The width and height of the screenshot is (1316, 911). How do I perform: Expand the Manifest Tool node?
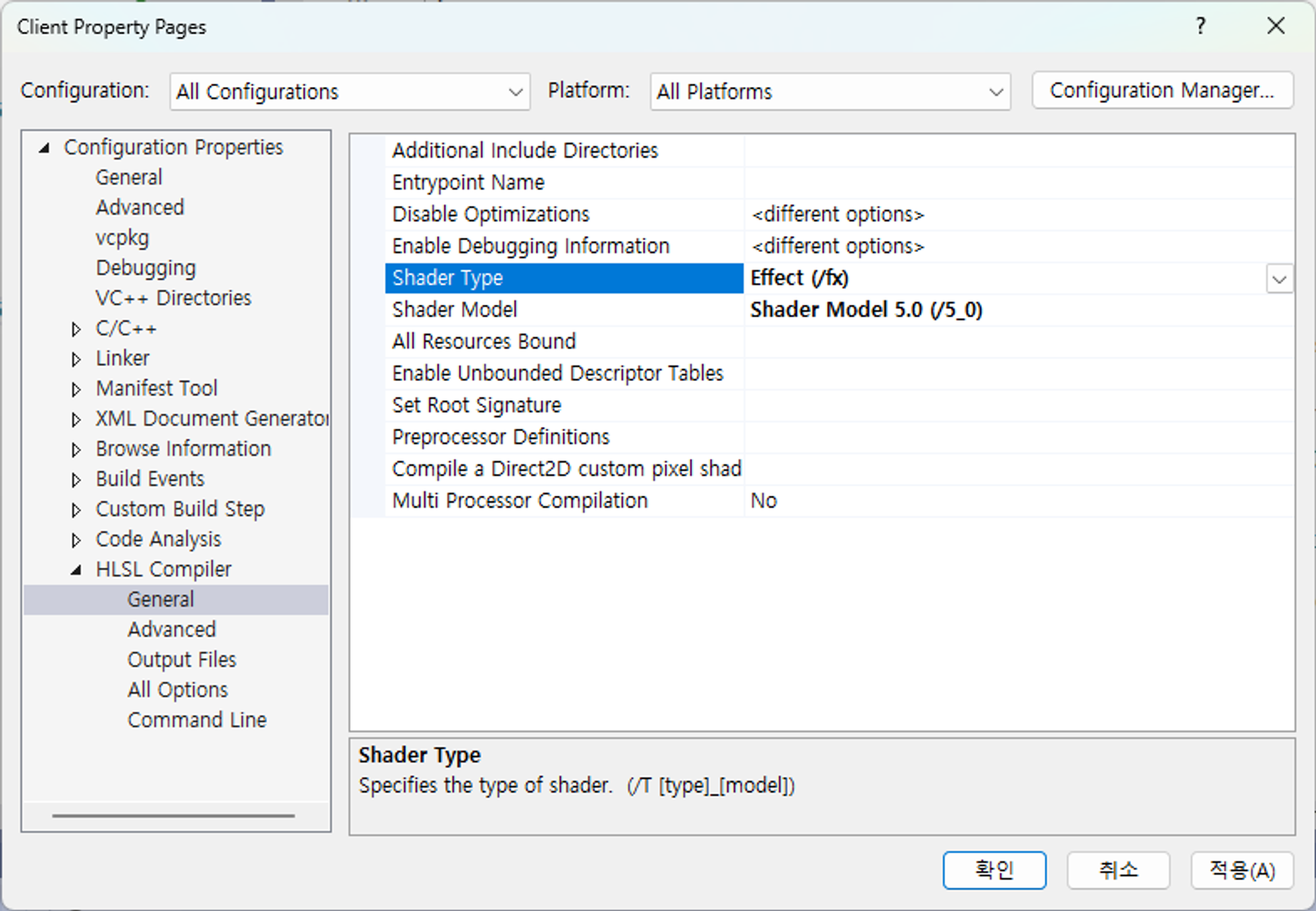76,389
